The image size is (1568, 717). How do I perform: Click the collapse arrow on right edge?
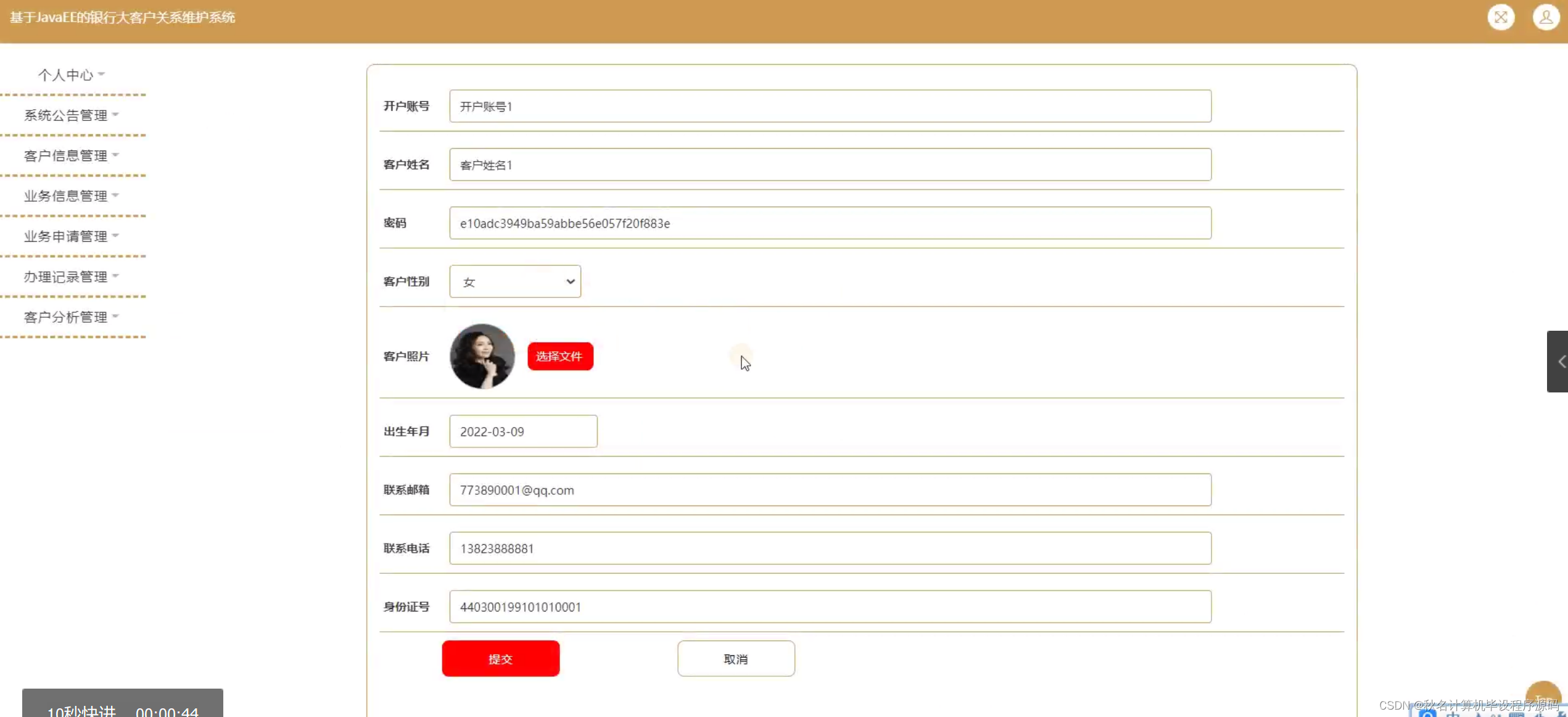(1558, 362)
